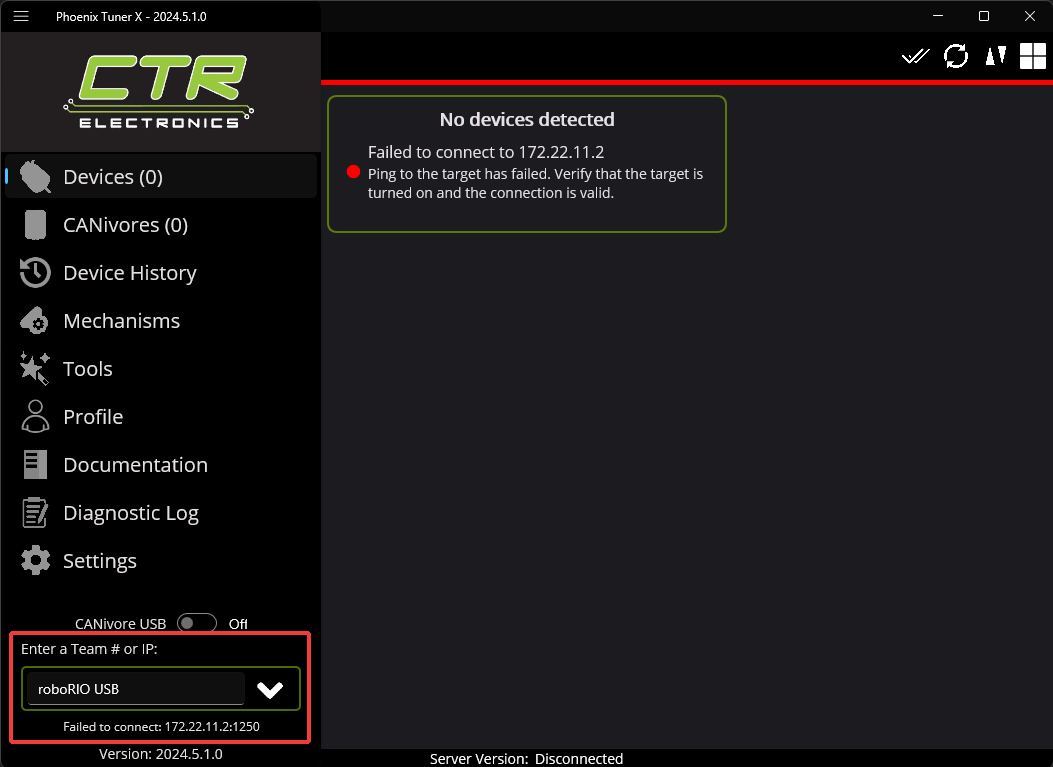Toggle the CANivore USB switch
The width and height of the screenshot is (1053, 767).
coord(197,623)
